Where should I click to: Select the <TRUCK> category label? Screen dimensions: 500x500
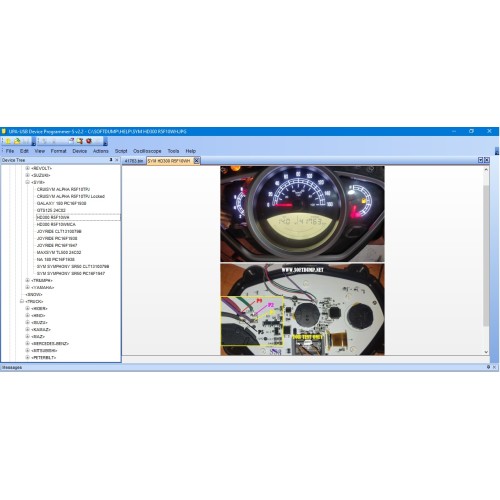(34, 301)
